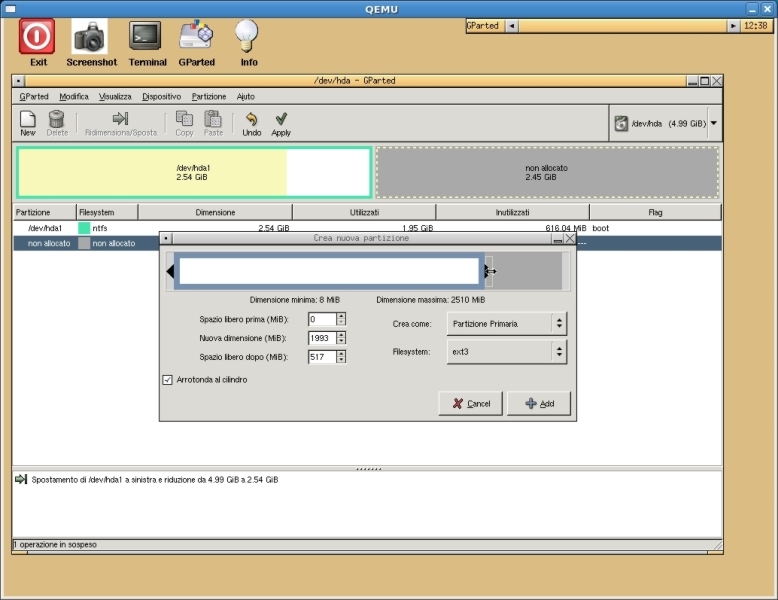
Task: Click the device disk icon in toolbar
Action: click(x=621, y=124)
